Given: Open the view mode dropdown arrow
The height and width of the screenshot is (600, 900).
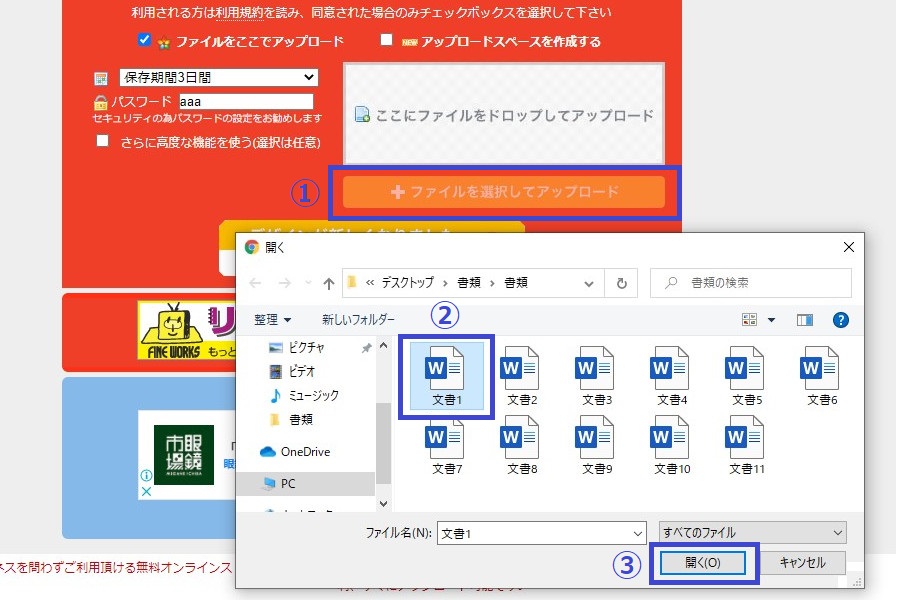Looking at the screenshot, I should click(x=771, y=320).
